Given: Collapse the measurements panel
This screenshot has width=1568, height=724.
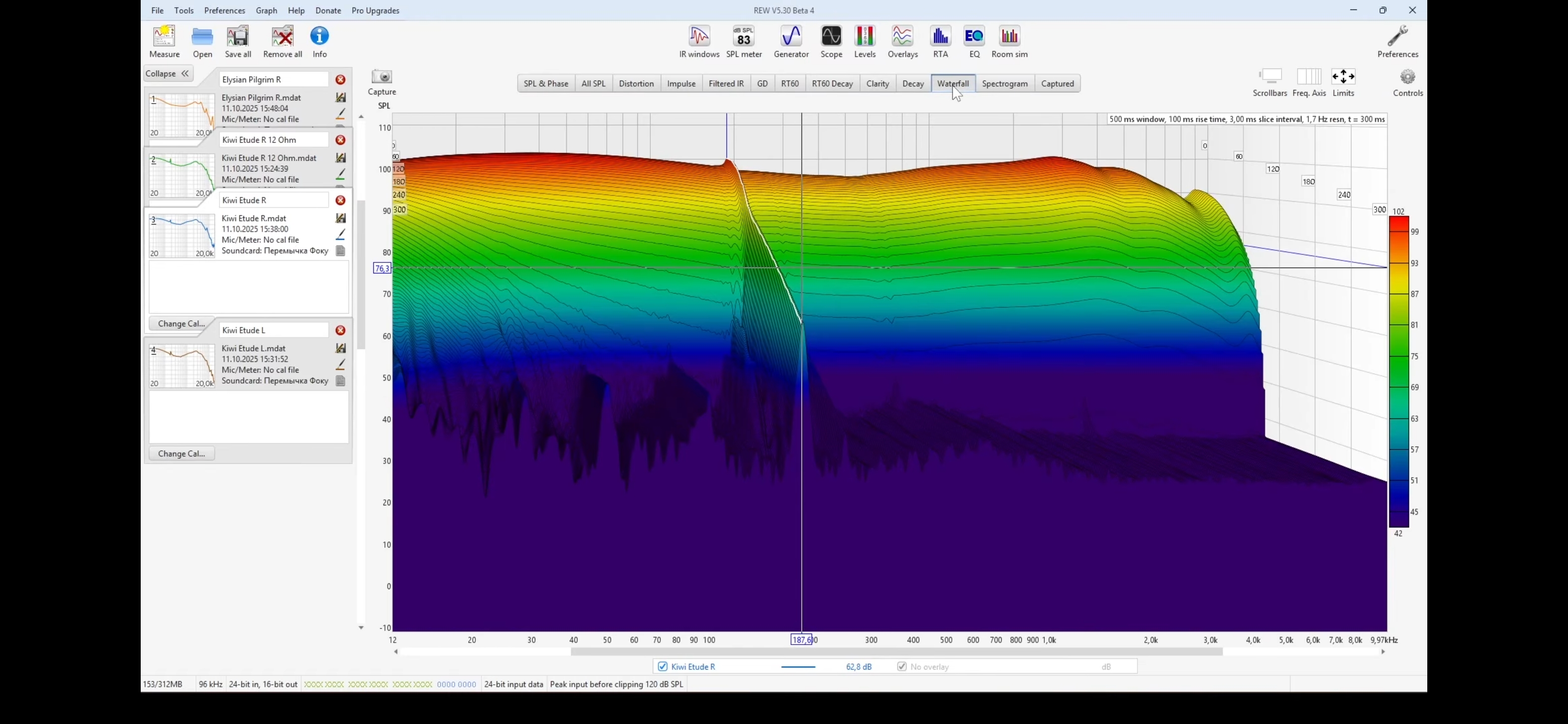Looking at the screenshot, I should click(x=168, y=74).
